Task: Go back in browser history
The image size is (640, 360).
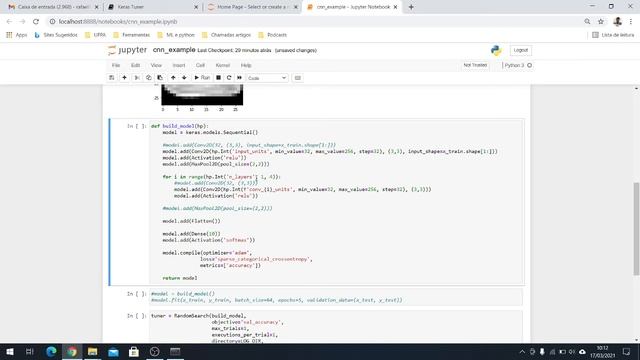Action: pos(9,22)
